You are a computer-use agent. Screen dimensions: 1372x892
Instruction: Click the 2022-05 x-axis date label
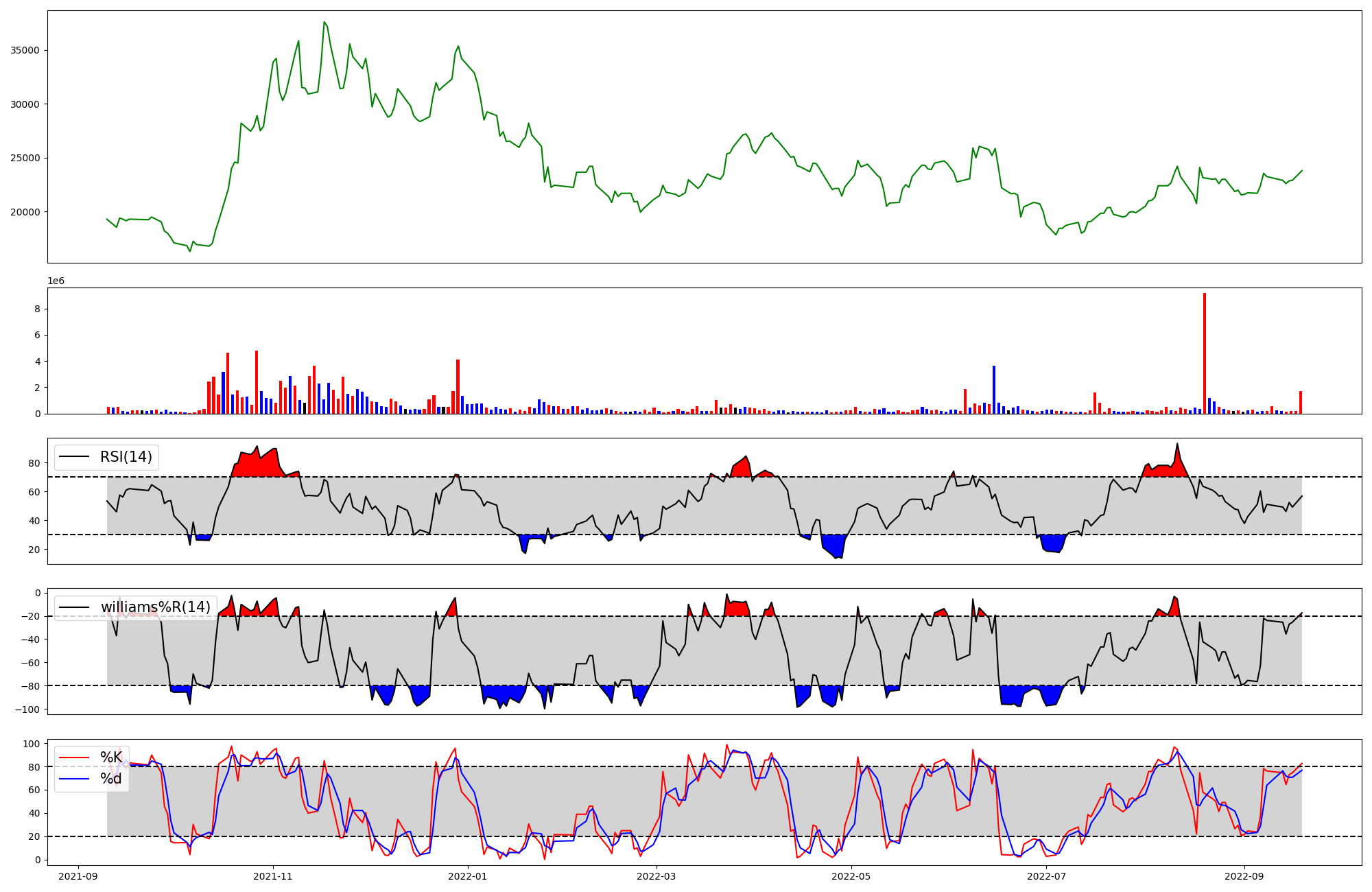pyautogui.click(x=851, y=876)
